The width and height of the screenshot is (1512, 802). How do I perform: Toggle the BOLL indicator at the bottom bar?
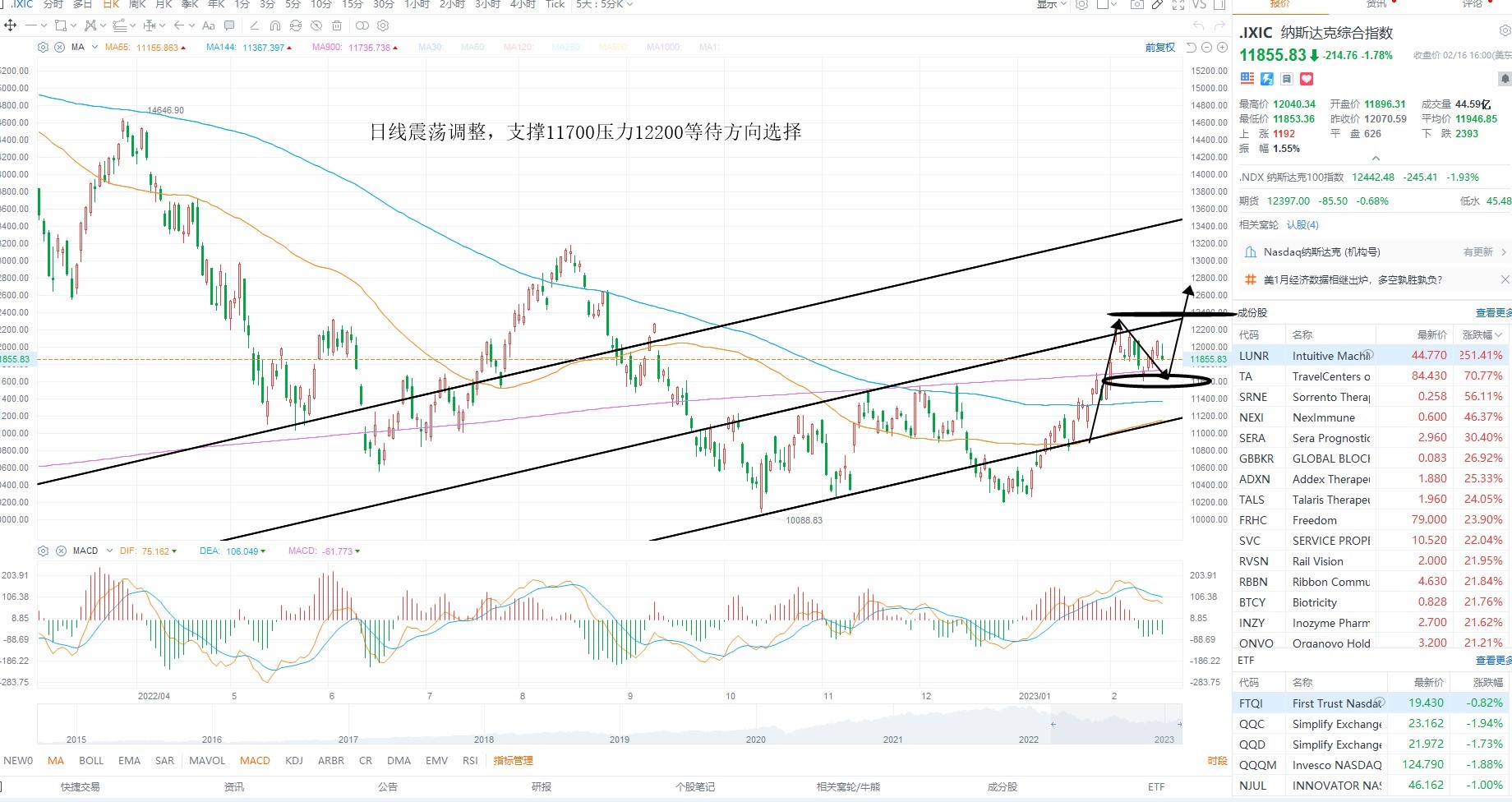coord(91,760)
